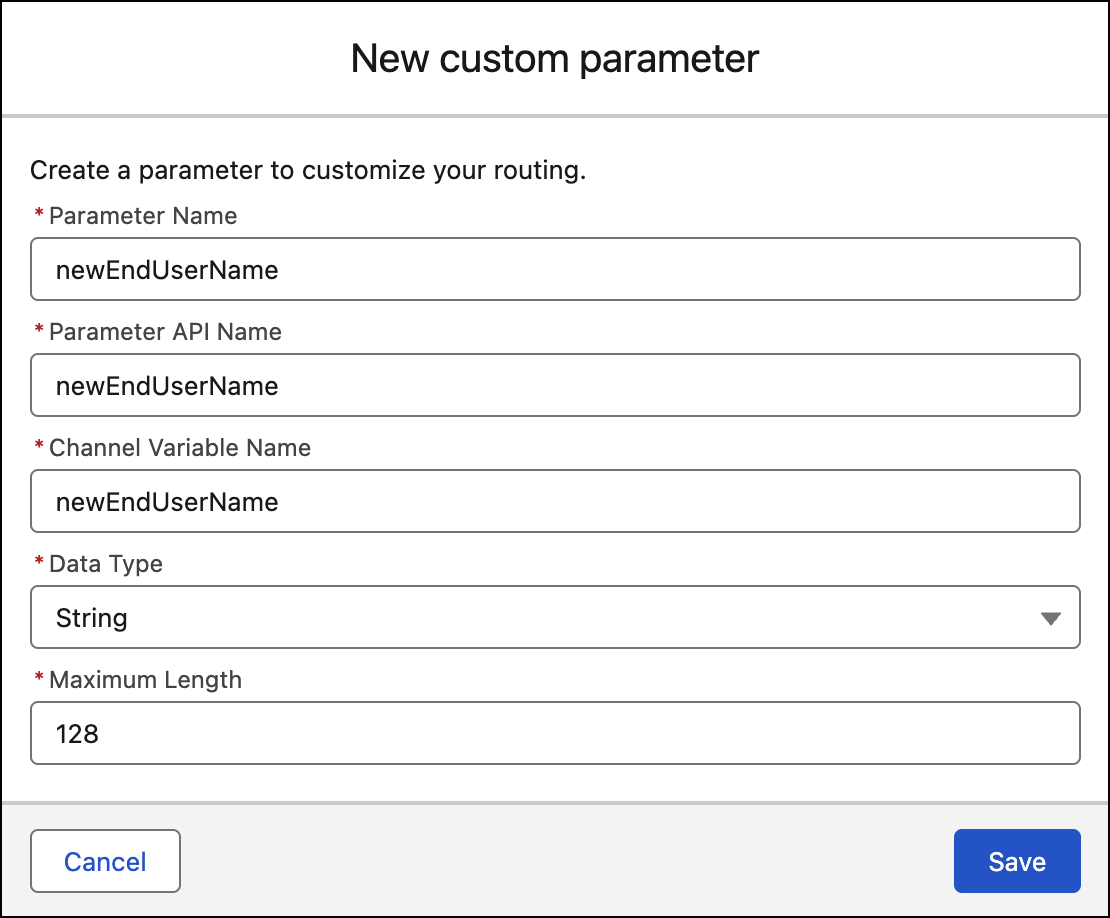This screenshot has width=1110, height=918.
Task: Click the Maximum Length field
Action: pyautogui.click(x=555, y=733)
